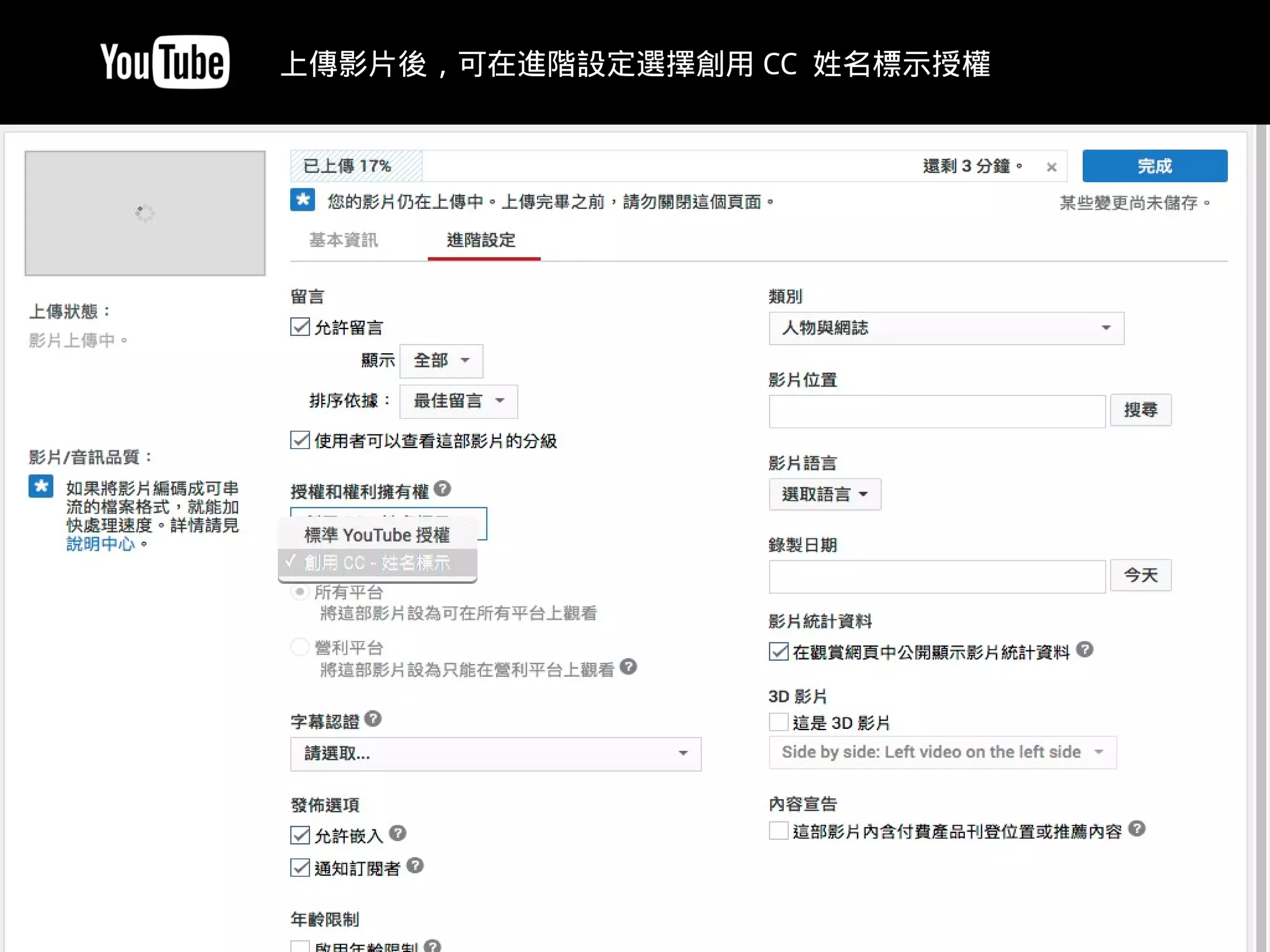This screenshot has height=952, width=1270.
Task: Open help icon next to 影片統計資料 checkbox
Action: click(x=1085, y=650)
